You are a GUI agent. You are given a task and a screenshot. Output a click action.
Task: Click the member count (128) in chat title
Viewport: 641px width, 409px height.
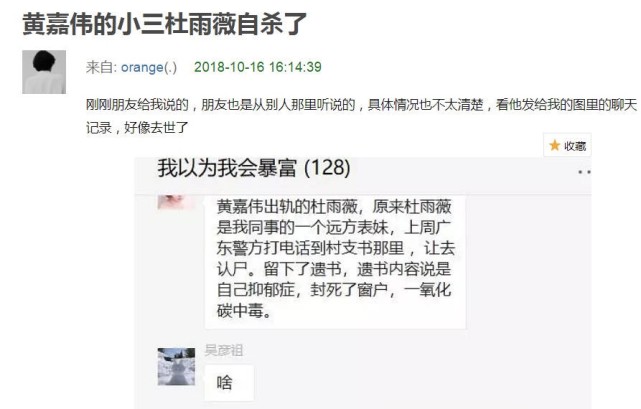pos(327,168)
